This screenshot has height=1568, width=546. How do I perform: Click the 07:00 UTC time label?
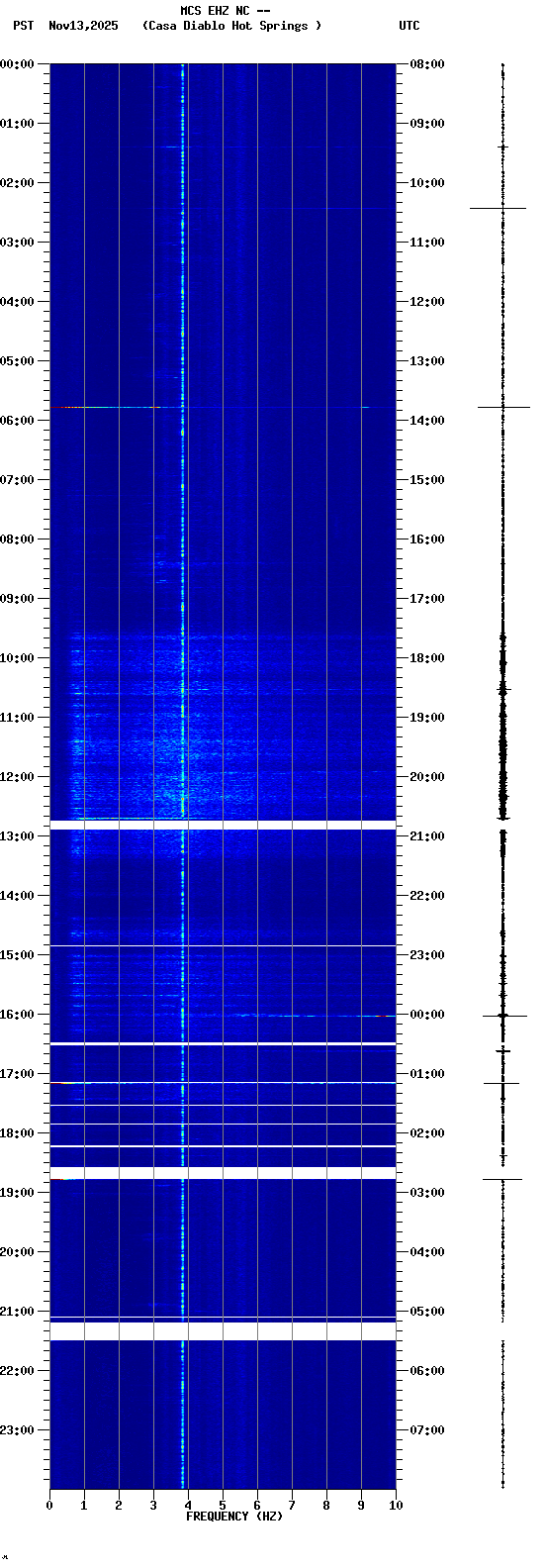(x=427, y=1430)
